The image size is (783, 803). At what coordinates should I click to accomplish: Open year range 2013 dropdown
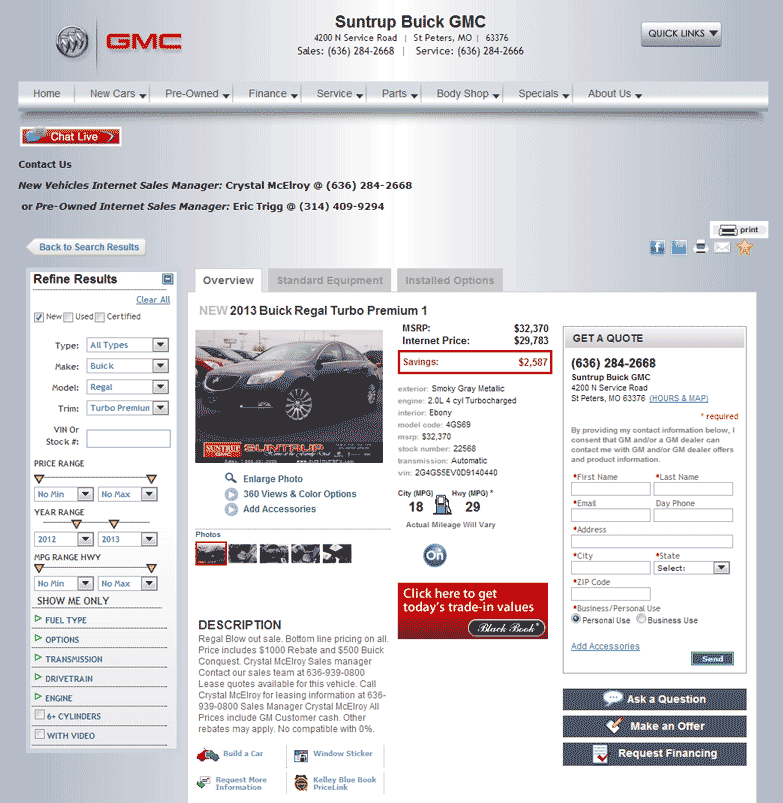pos(128,539)
